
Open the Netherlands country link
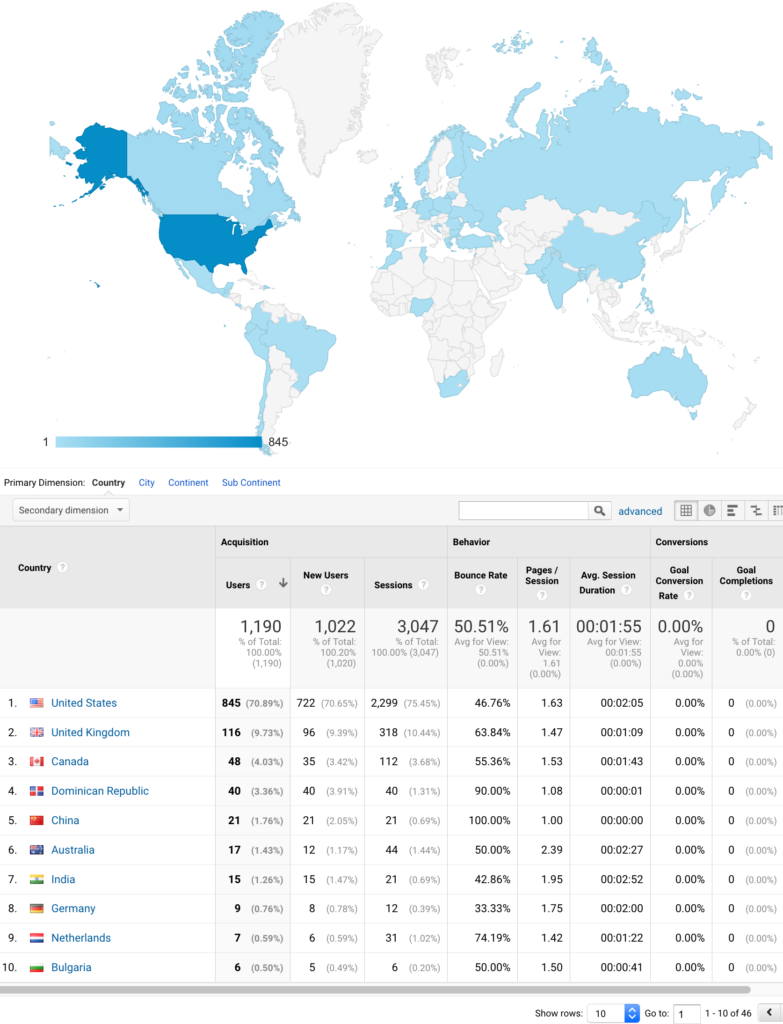81,938
